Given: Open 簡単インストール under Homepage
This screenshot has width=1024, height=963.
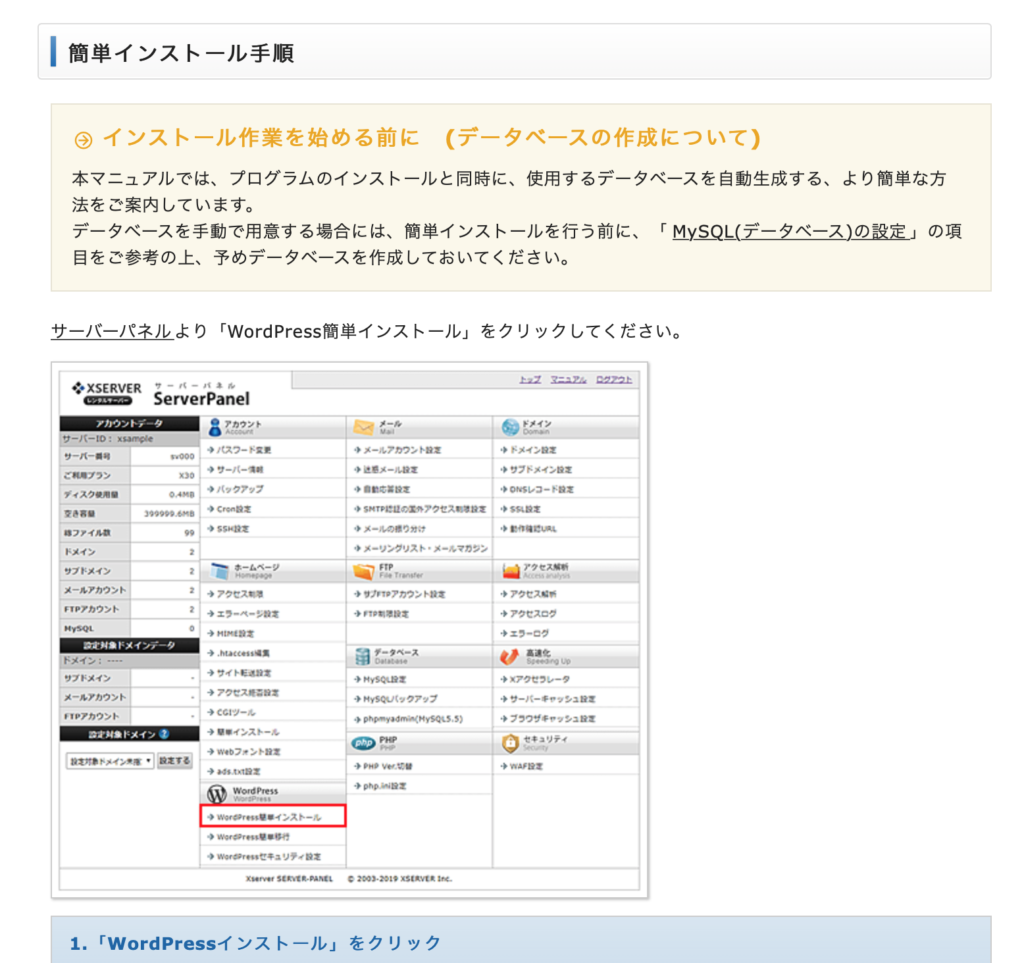Looking at the screenshot, I should pos(248,732).
